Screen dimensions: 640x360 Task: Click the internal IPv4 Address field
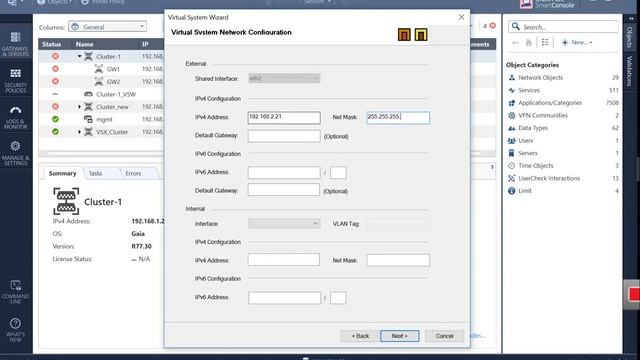pos(284,260)
